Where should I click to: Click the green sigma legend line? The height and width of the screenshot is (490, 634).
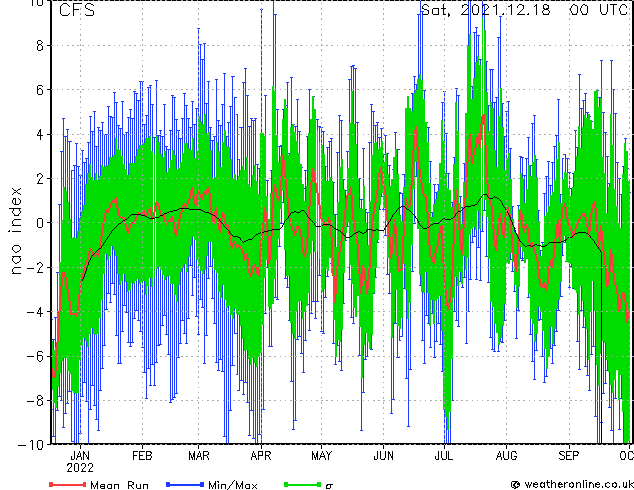click(302, 484)
